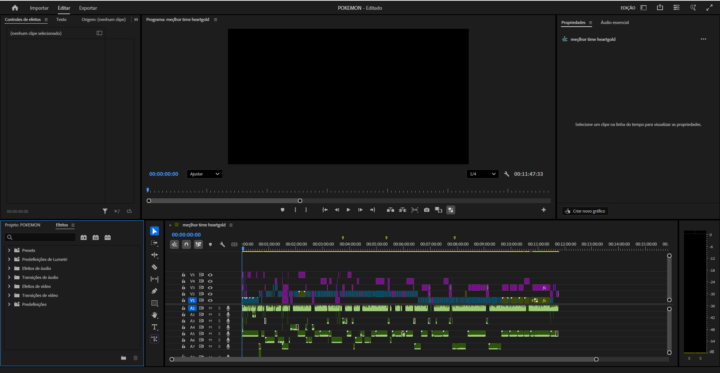The width and height of the screenshot is (720, 373).
Task: Toggle A1 track target button
Action: click(x=192, y=308)
